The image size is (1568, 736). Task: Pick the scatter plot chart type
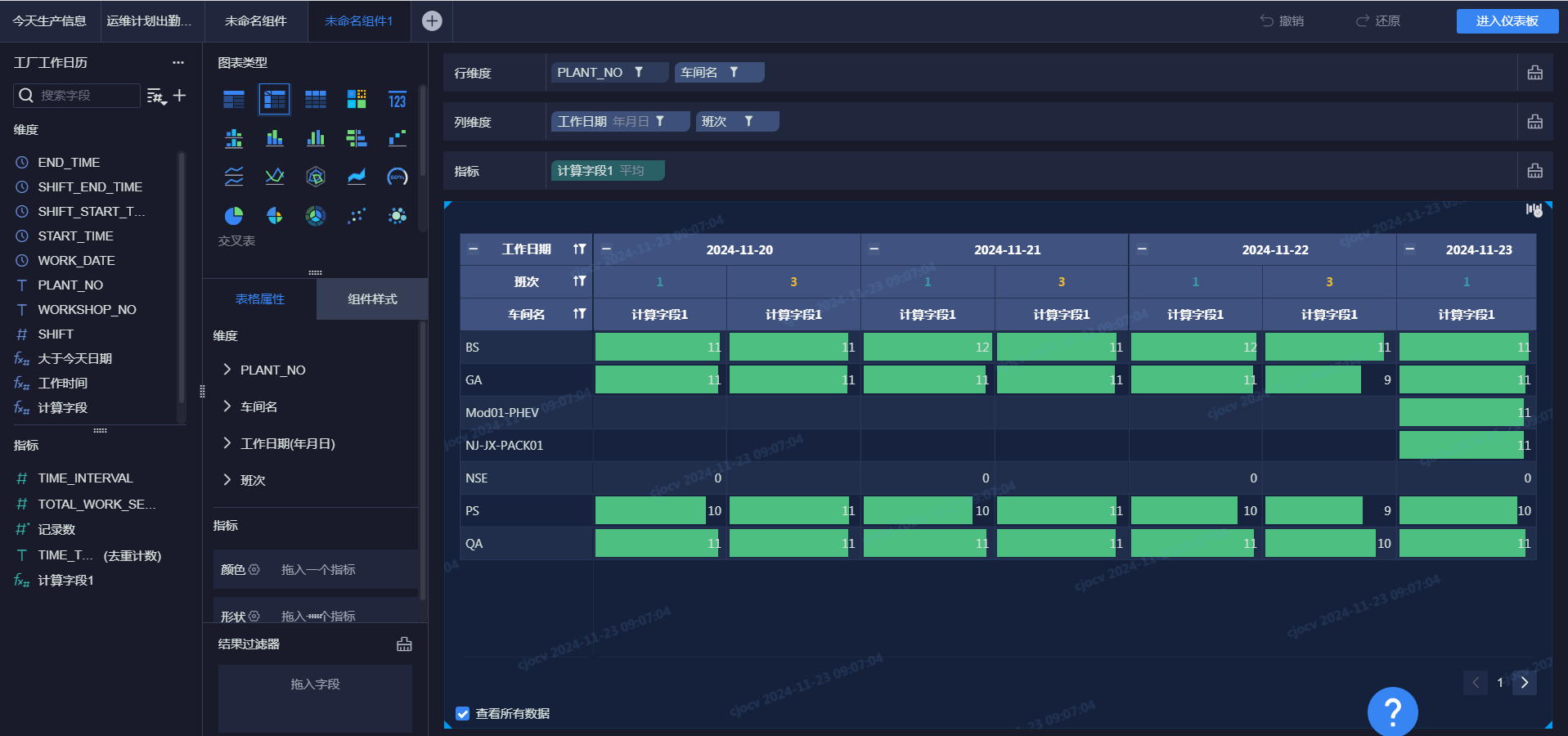357,216
